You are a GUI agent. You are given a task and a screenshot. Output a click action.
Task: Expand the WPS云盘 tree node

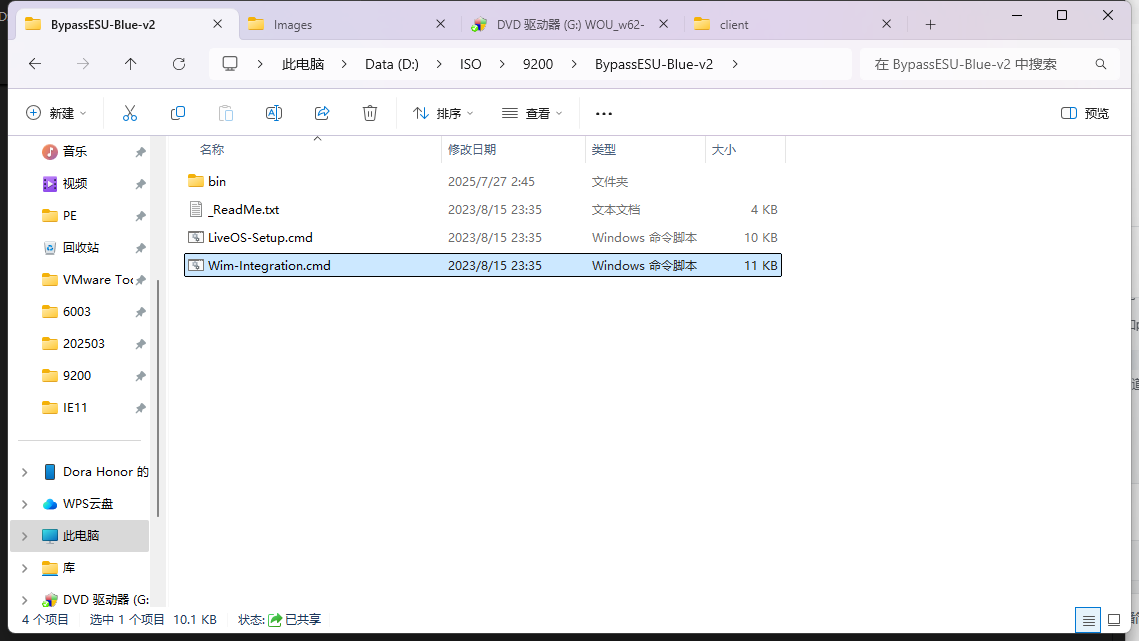point(25,504)
